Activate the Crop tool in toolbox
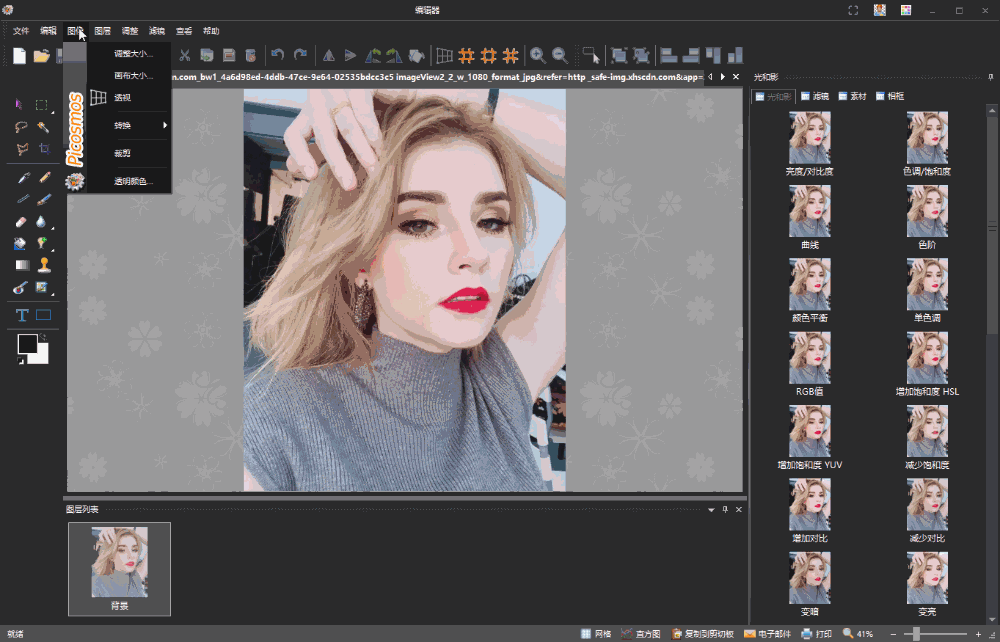Screen dimensions: 1000x642 (43, 149)
